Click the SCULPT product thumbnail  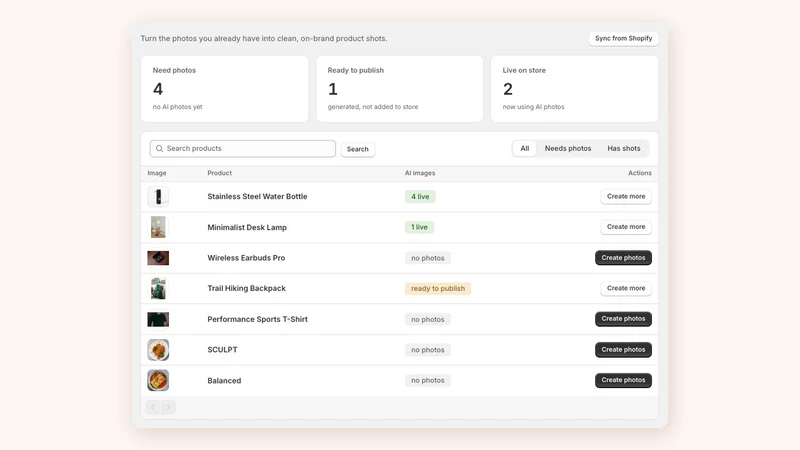click(158, 350)
